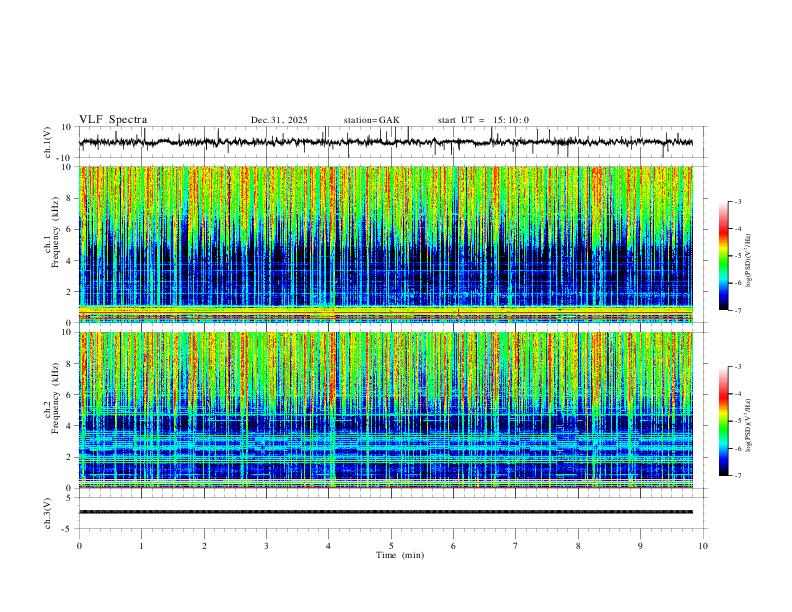This screenshot has height=612, width=792.
Task: Click the time axis tick label '0'
Action: coord(79,546)
